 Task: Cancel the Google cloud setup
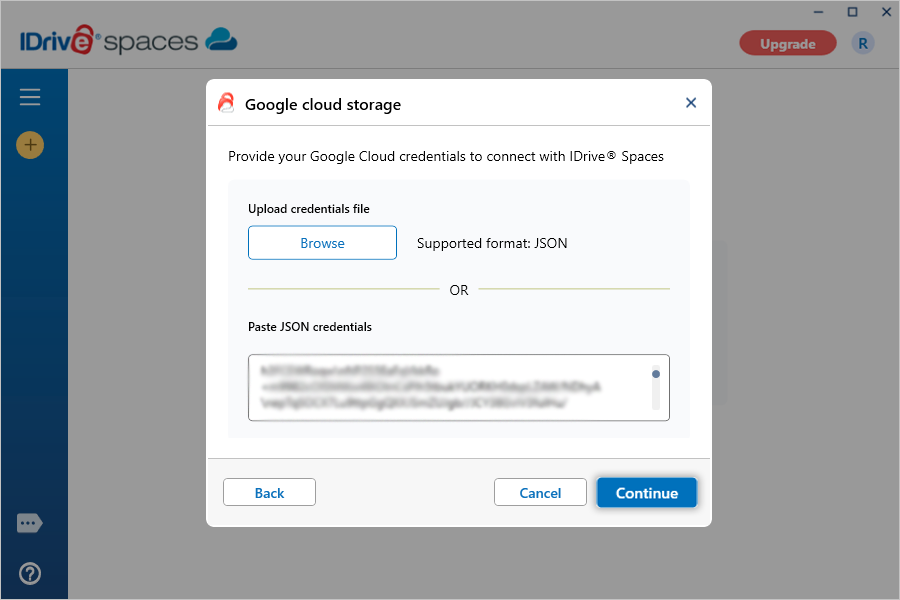(x=540, y=493)
